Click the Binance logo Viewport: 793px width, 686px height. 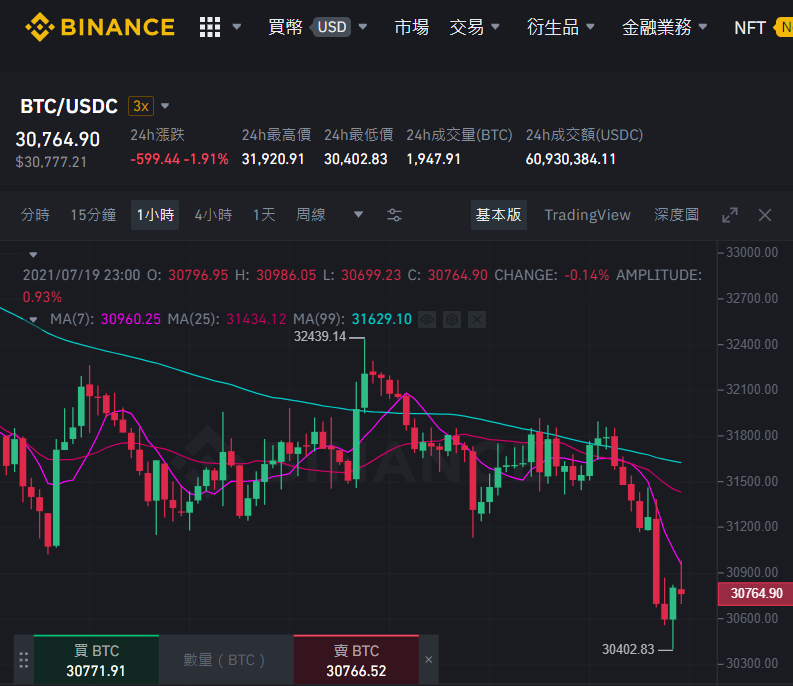100,27
